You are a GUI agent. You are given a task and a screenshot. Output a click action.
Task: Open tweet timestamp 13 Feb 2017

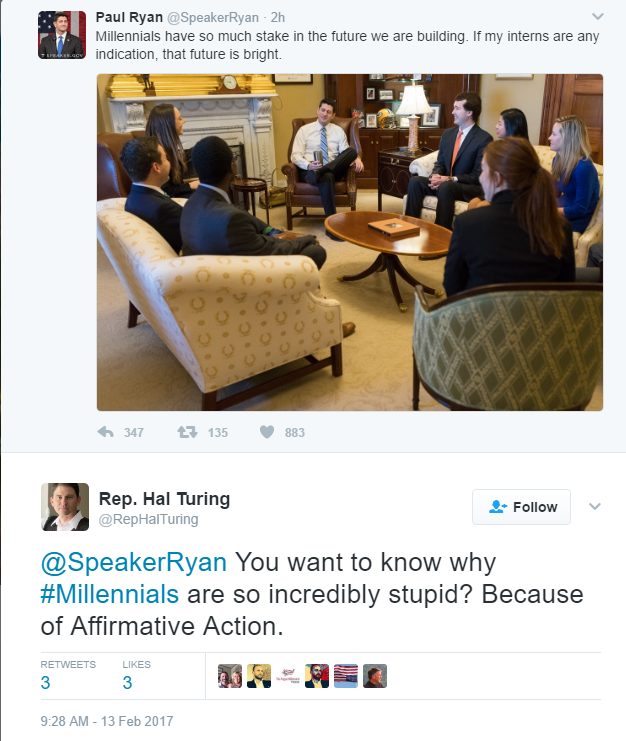[x=107, y=721]
